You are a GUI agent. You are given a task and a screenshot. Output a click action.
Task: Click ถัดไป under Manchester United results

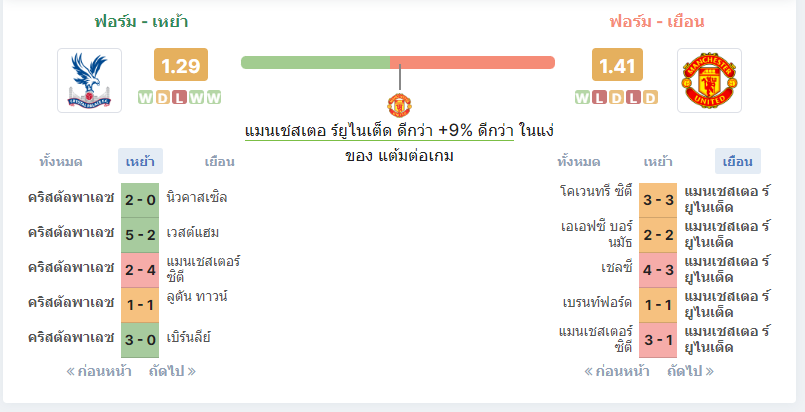point(691,371)
